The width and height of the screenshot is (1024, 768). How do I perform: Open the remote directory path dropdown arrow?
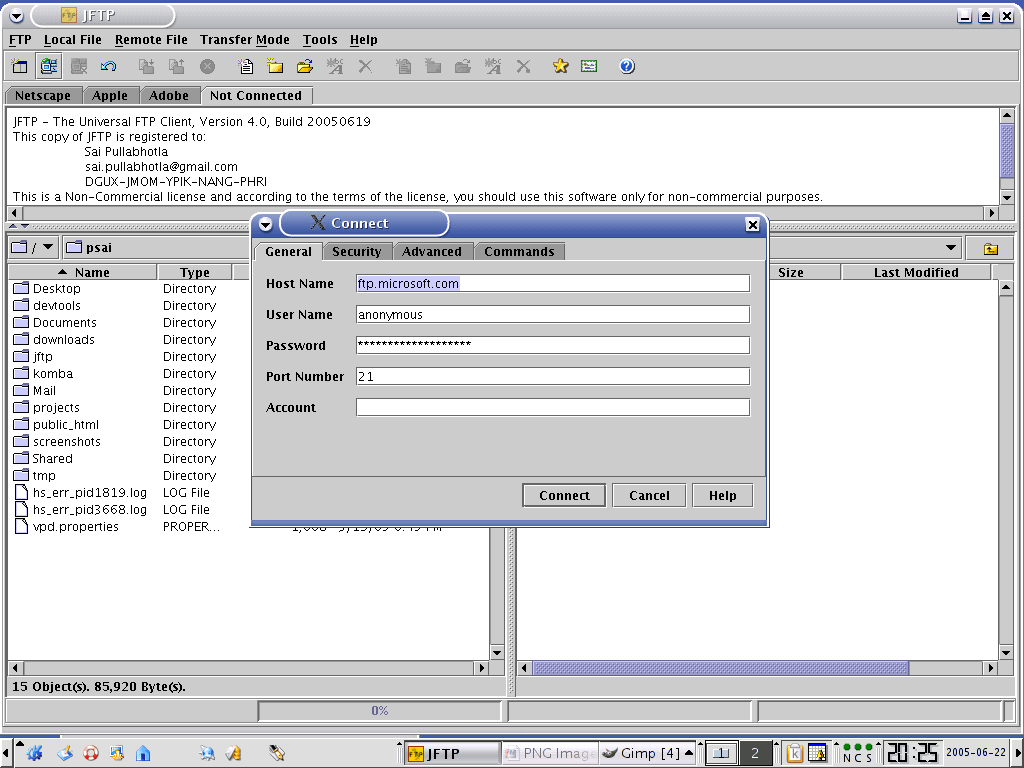click(x=951, y=248)
